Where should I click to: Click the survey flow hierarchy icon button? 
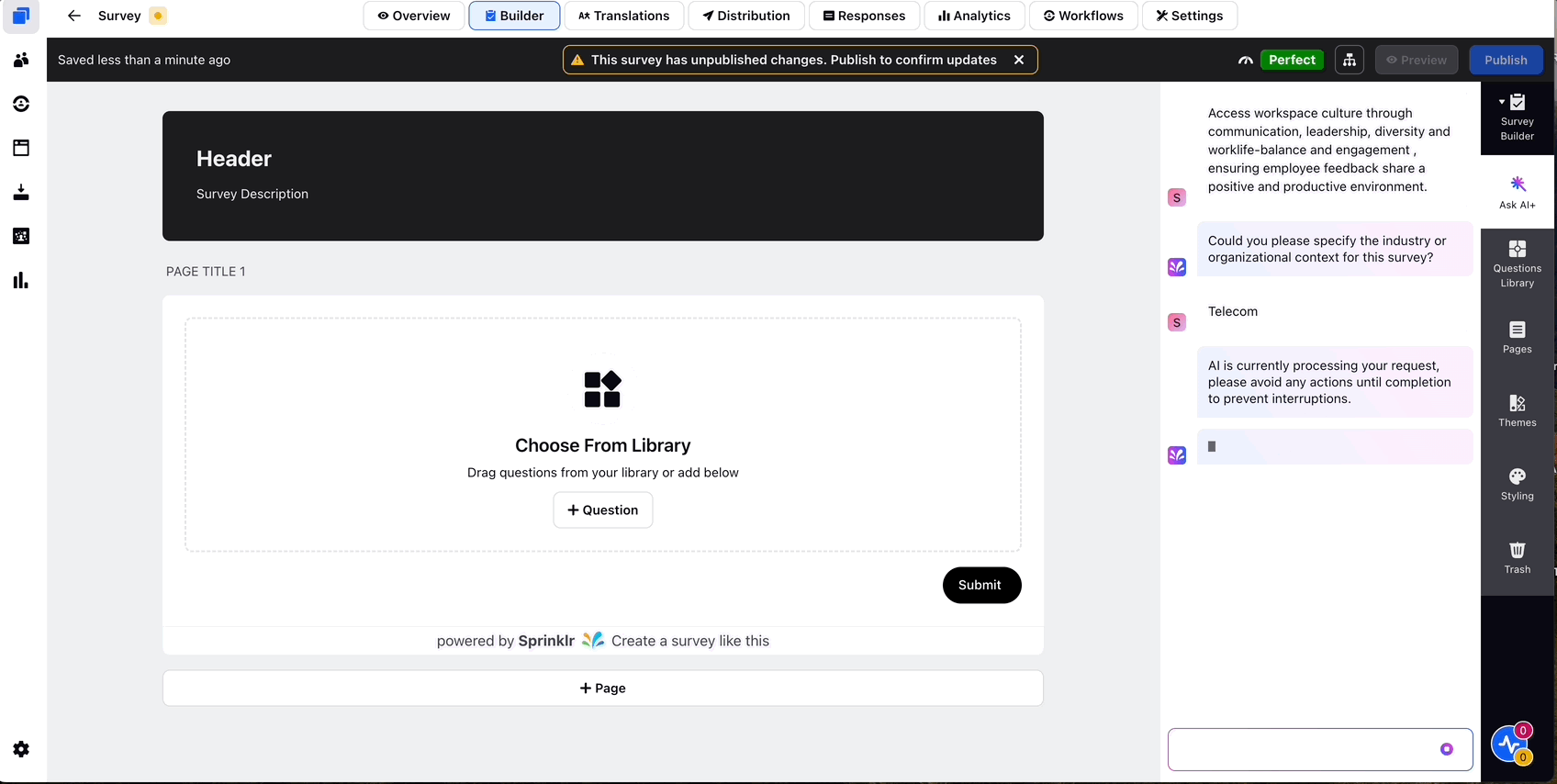click(x=1349, y=60)
